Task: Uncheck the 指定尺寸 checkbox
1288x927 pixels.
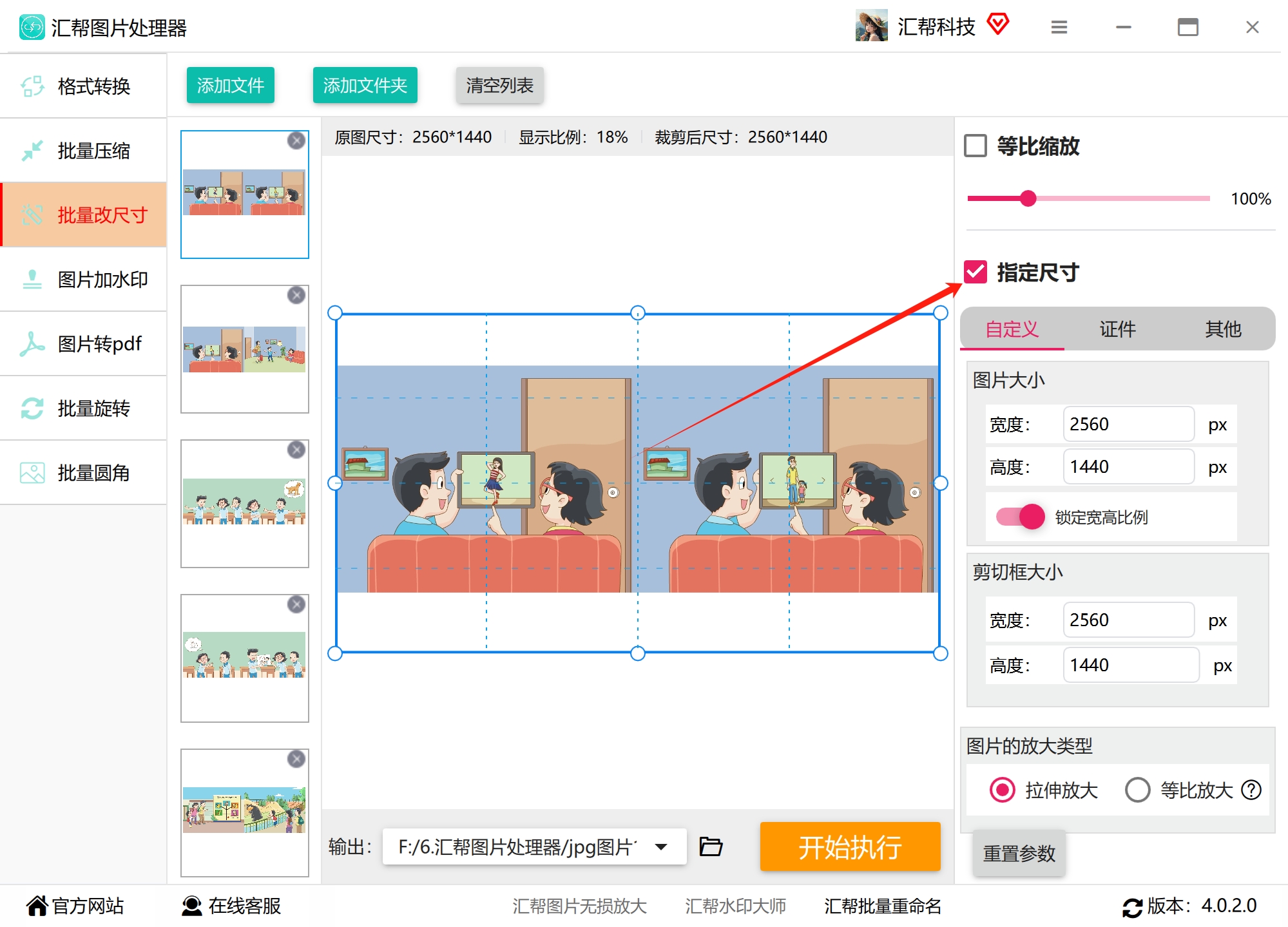Action: pos(976,272)
